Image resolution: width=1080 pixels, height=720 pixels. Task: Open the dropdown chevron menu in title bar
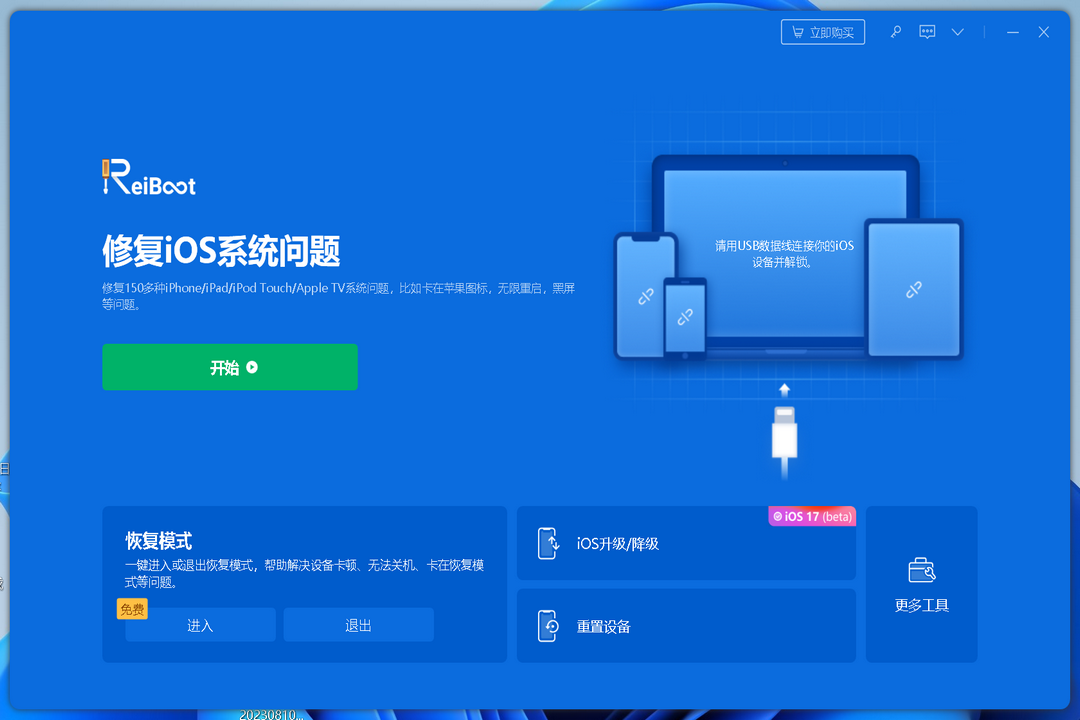[957, 31]
